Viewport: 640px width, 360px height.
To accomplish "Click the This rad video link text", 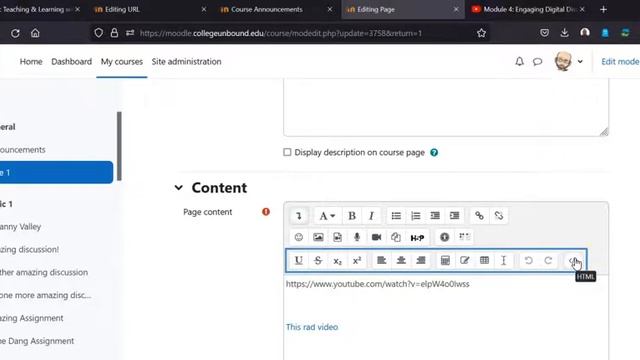I will pyautogui.click(x=312, y=327).
